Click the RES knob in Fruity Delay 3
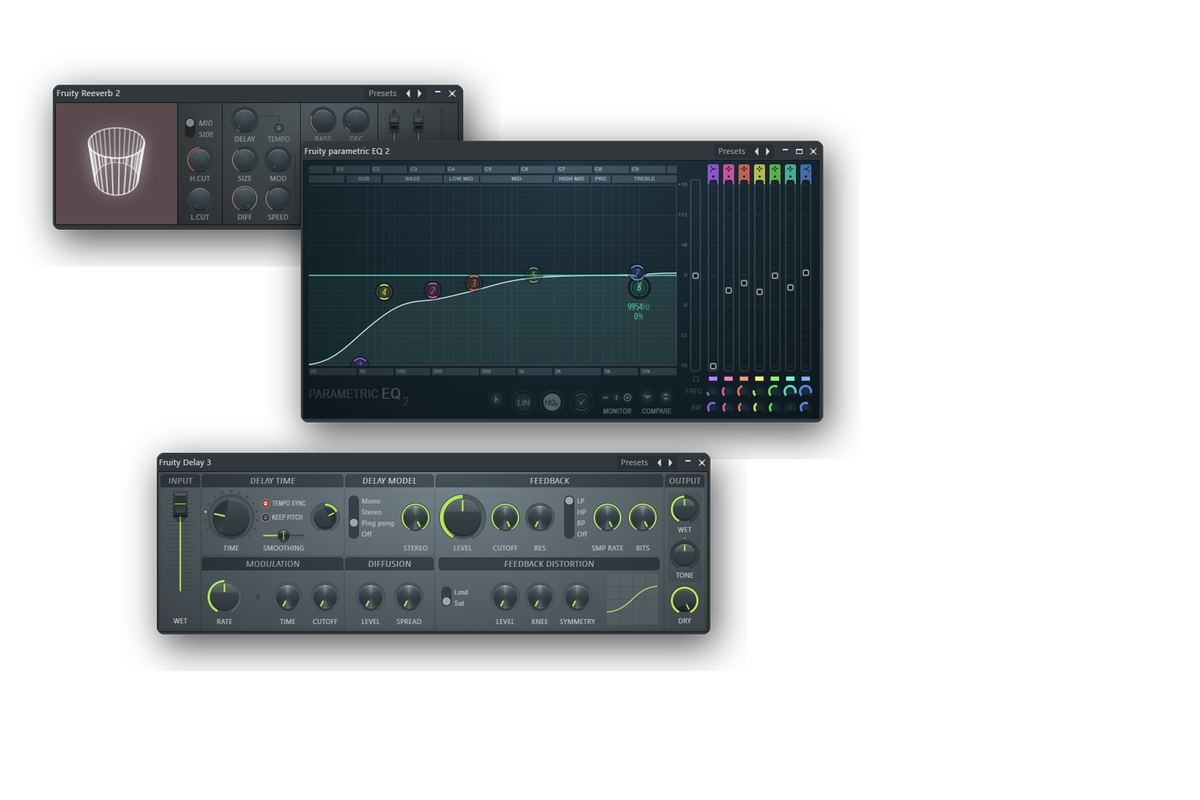 [540, 518]
